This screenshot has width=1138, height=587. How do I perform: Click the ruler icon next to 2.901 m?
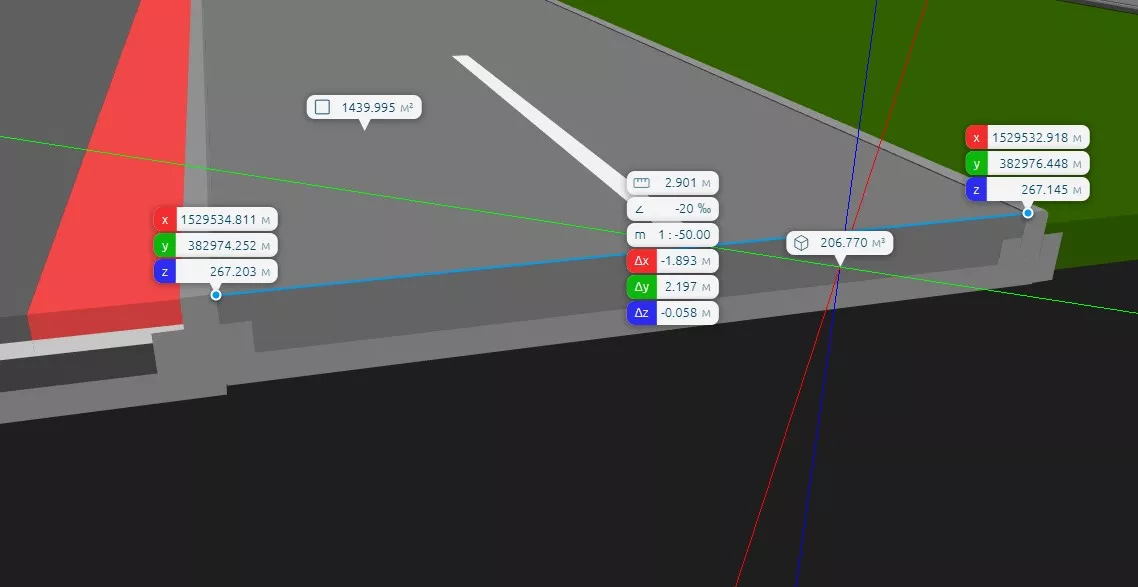pyautogui.click(x=641, y=183)
